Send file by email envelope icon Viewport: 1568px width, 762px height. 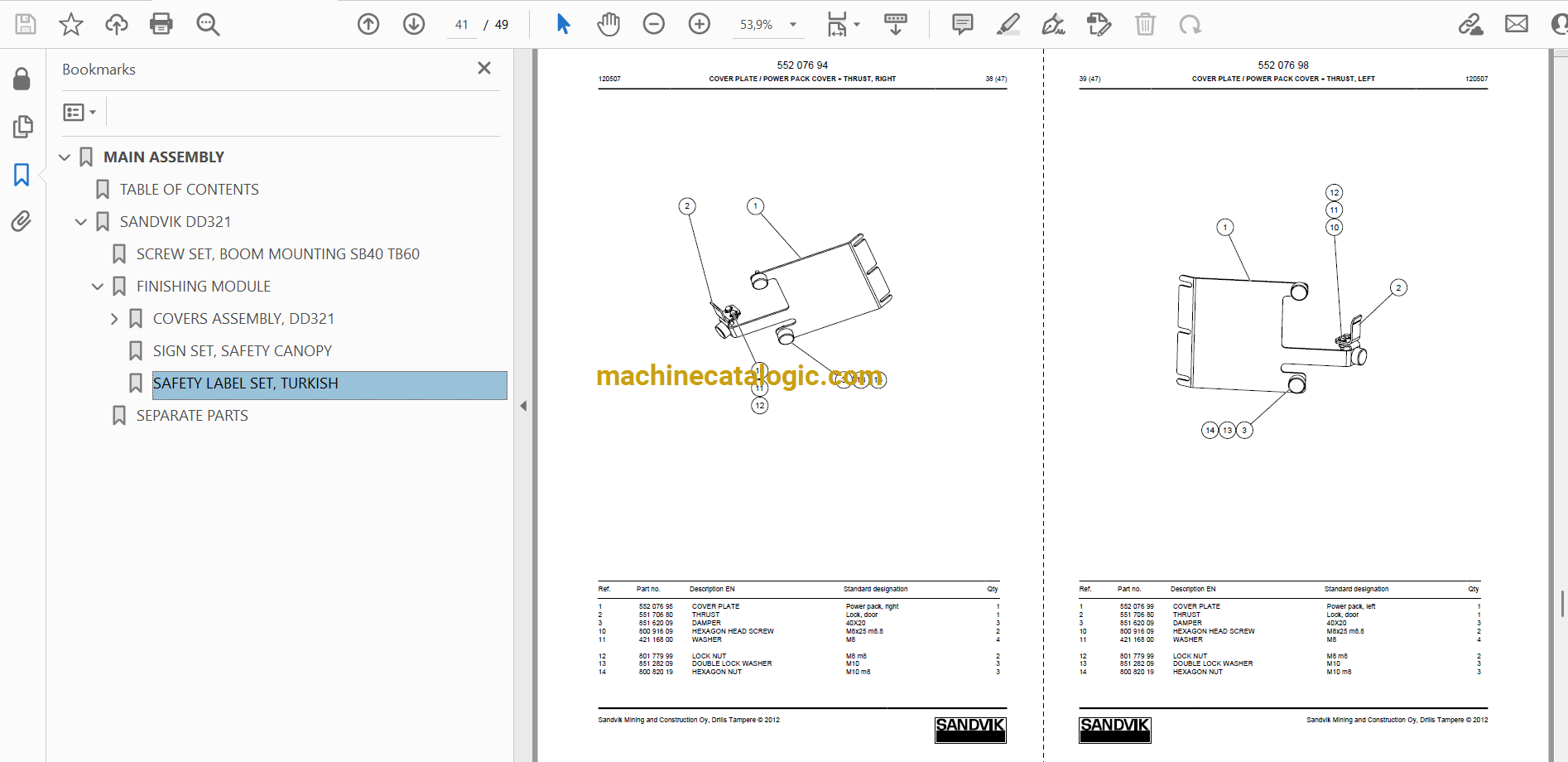click(1517, 24)
